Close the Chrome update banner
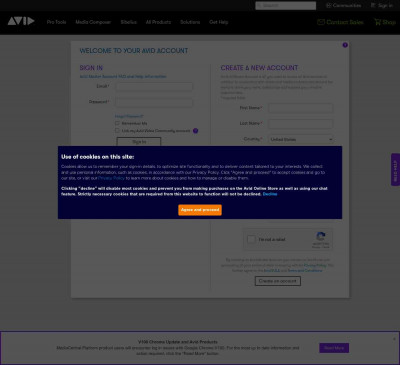Screen dimensions: 400x365 pos(394,339)
